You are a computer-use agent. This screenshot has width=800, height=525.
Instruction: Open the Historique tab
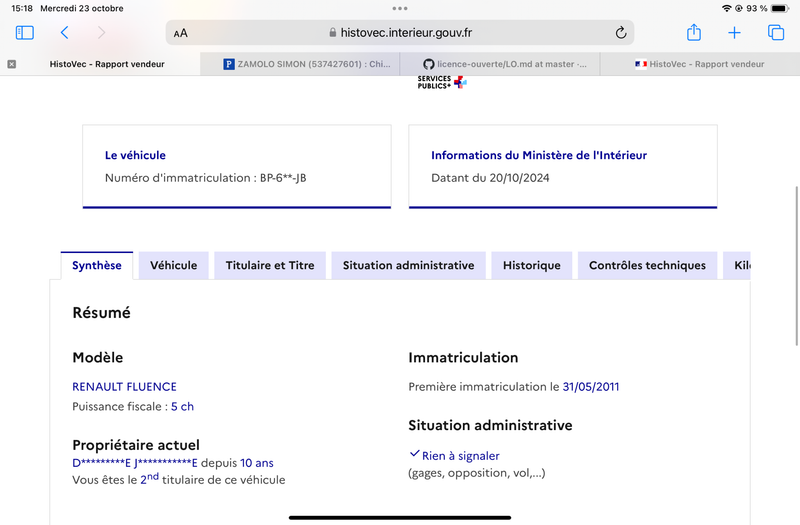(532, 265)
